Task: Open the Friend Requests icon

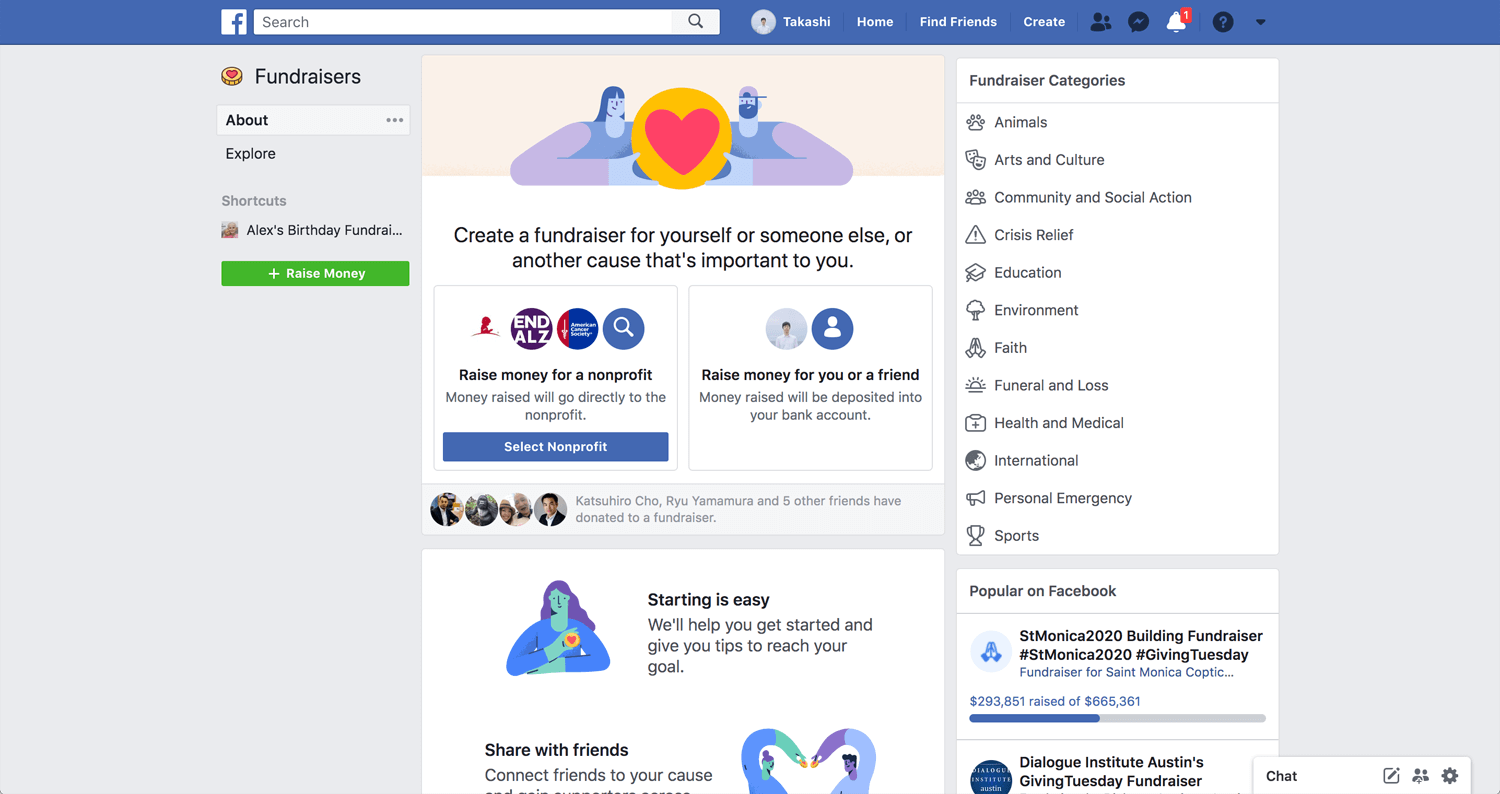Action: [1101, 22]
